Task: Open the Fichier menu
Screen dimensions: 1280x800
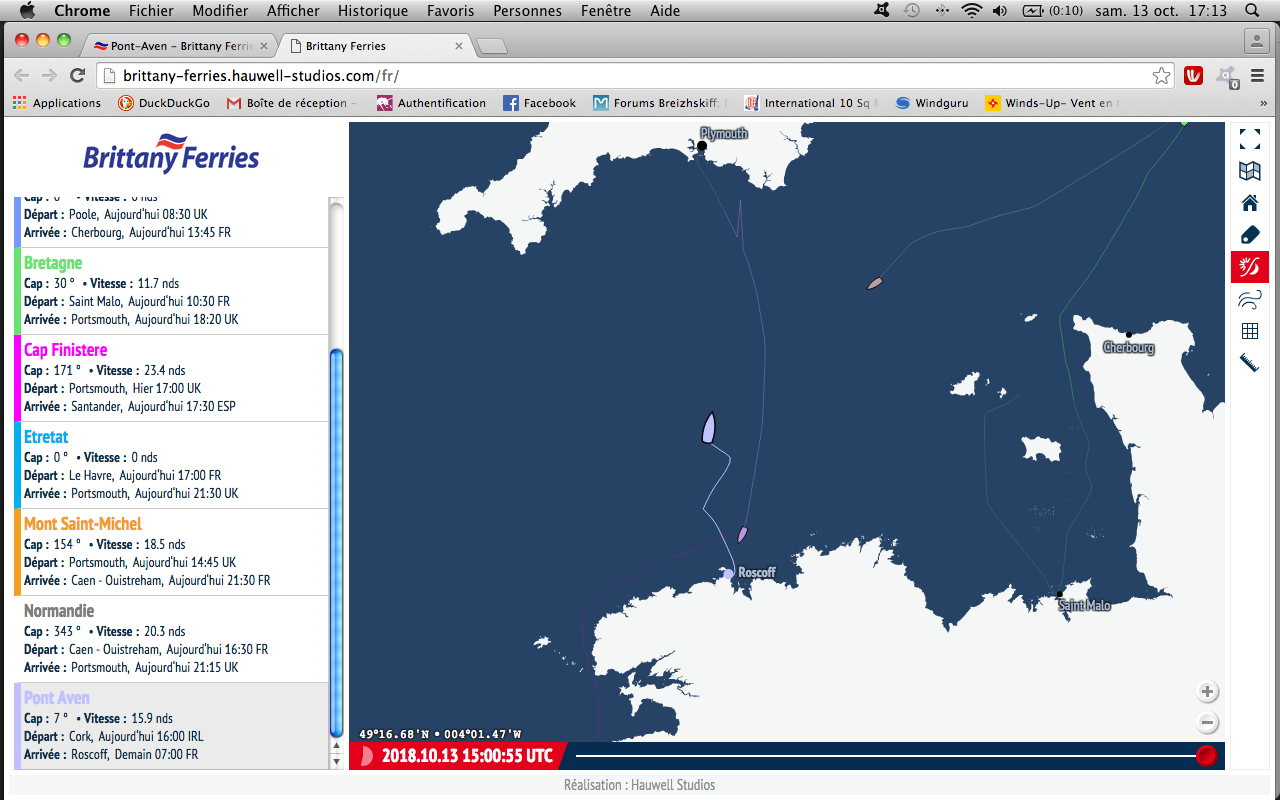Action: click(151, 11)
